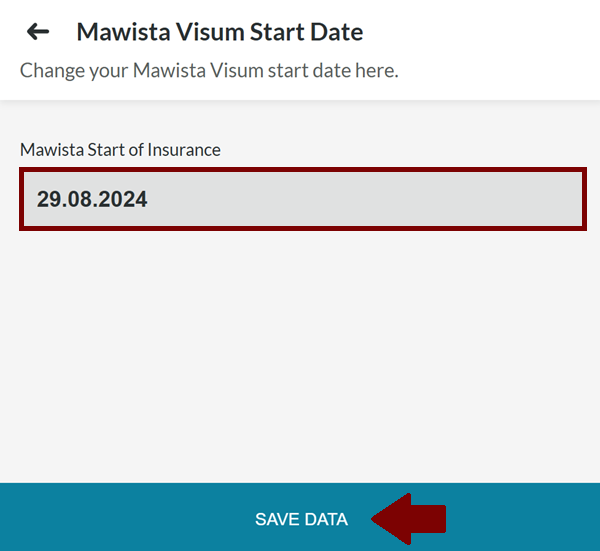
Task: Select the Mawista Visum Start Date title
Action: [x=219, y=32]
